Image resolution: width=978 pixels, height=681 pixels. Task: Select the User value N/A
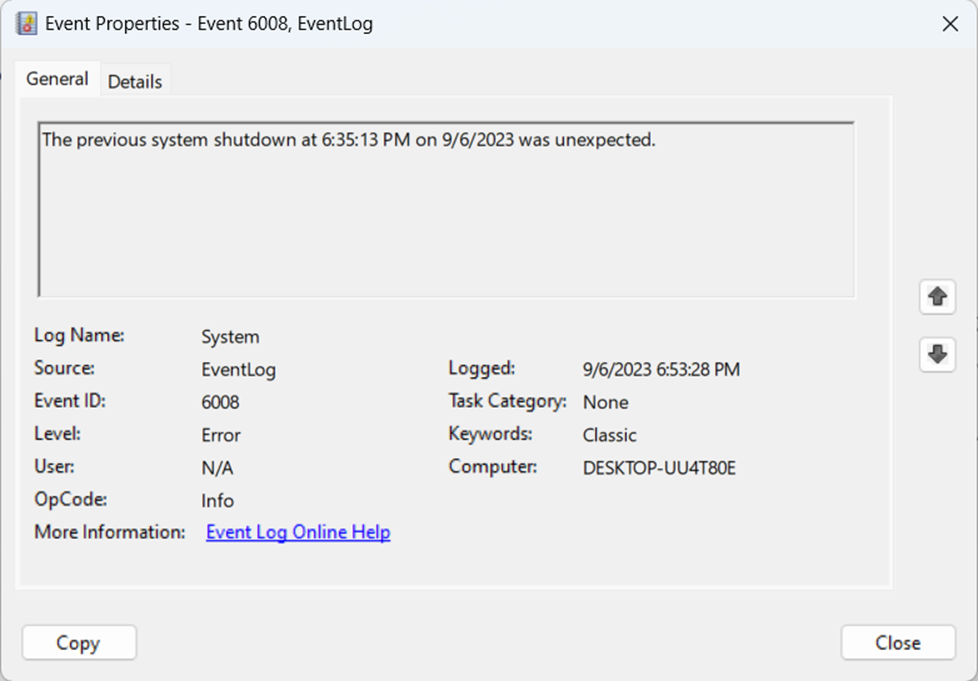click(x=217, y=468)
